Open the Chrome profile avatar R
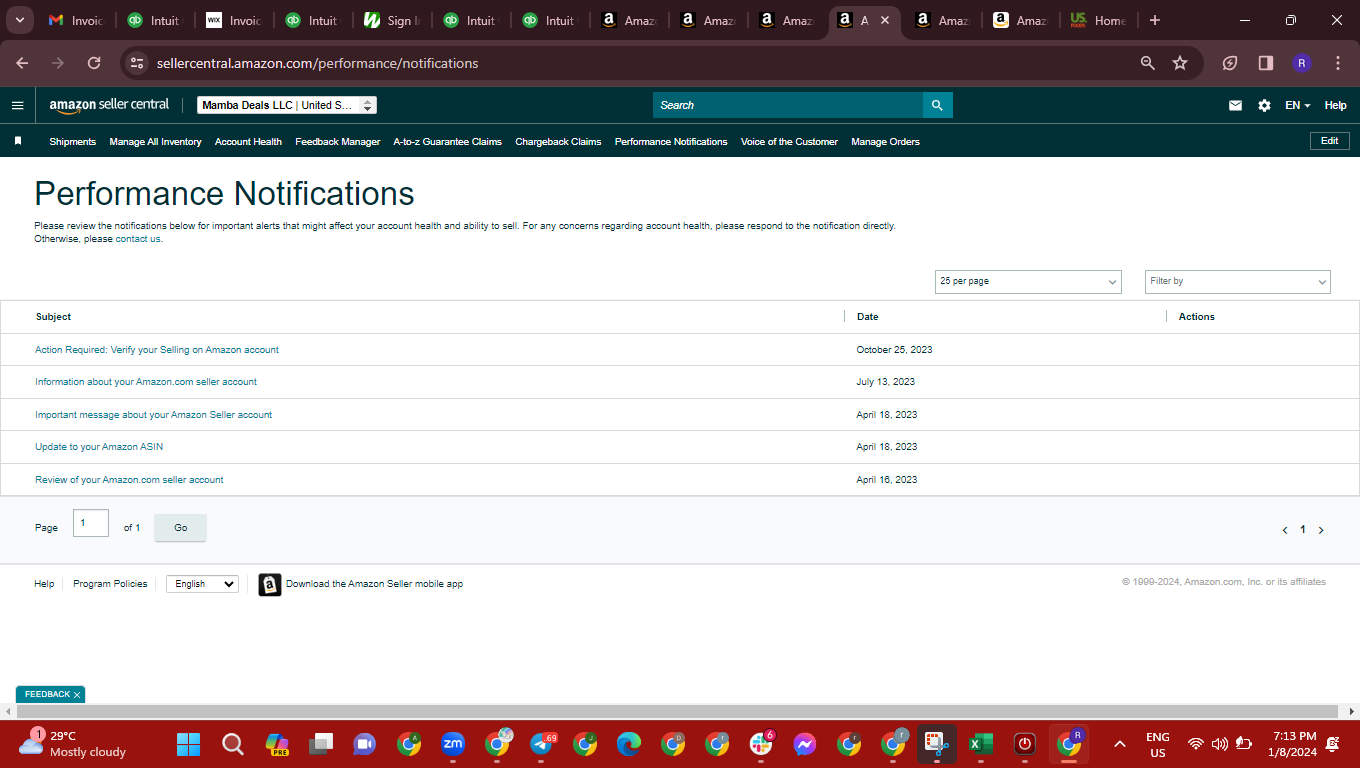 [1301, 63]
